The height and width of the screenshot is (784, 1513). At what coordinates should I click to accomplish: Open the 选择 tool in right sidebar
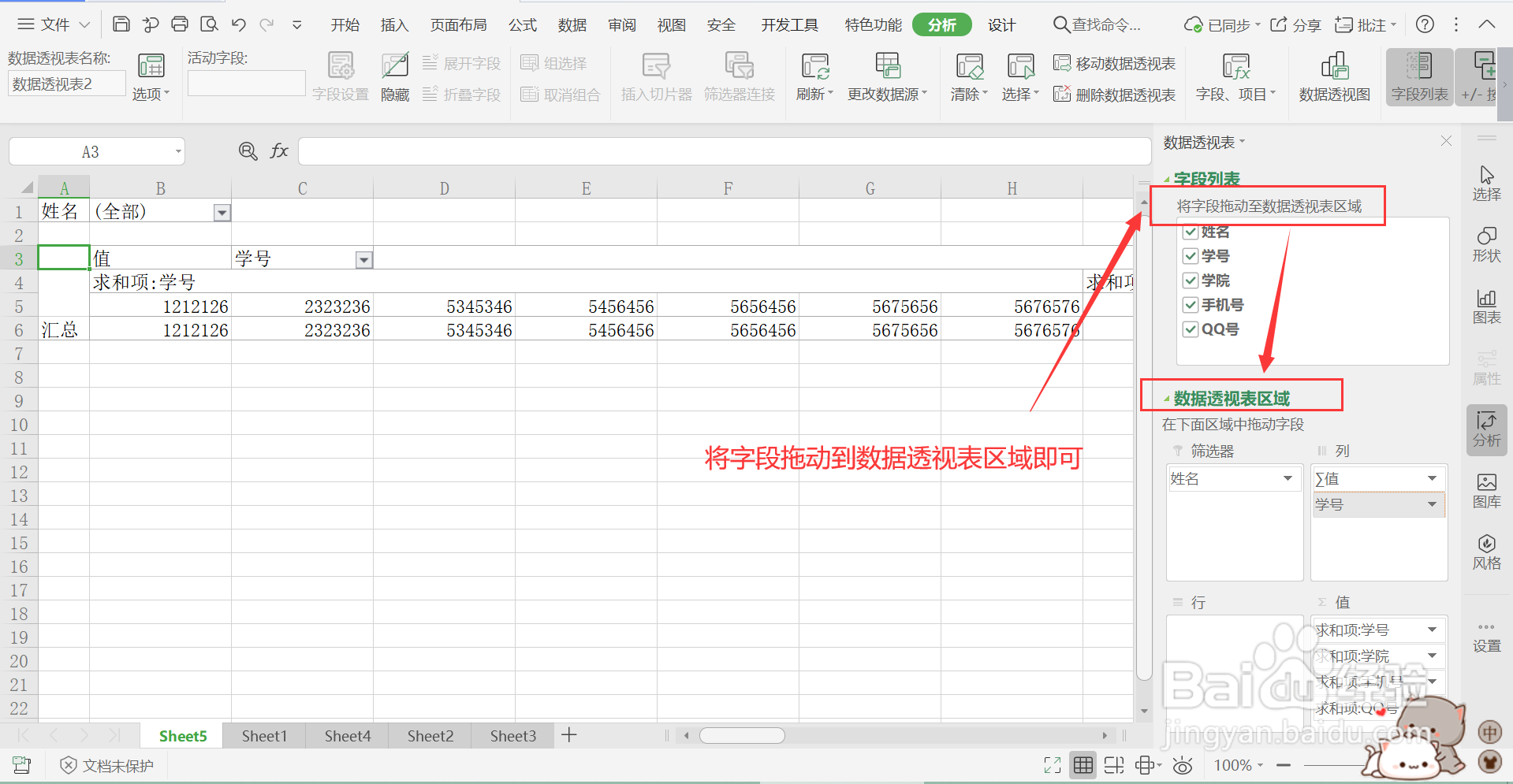point(1486,184)
